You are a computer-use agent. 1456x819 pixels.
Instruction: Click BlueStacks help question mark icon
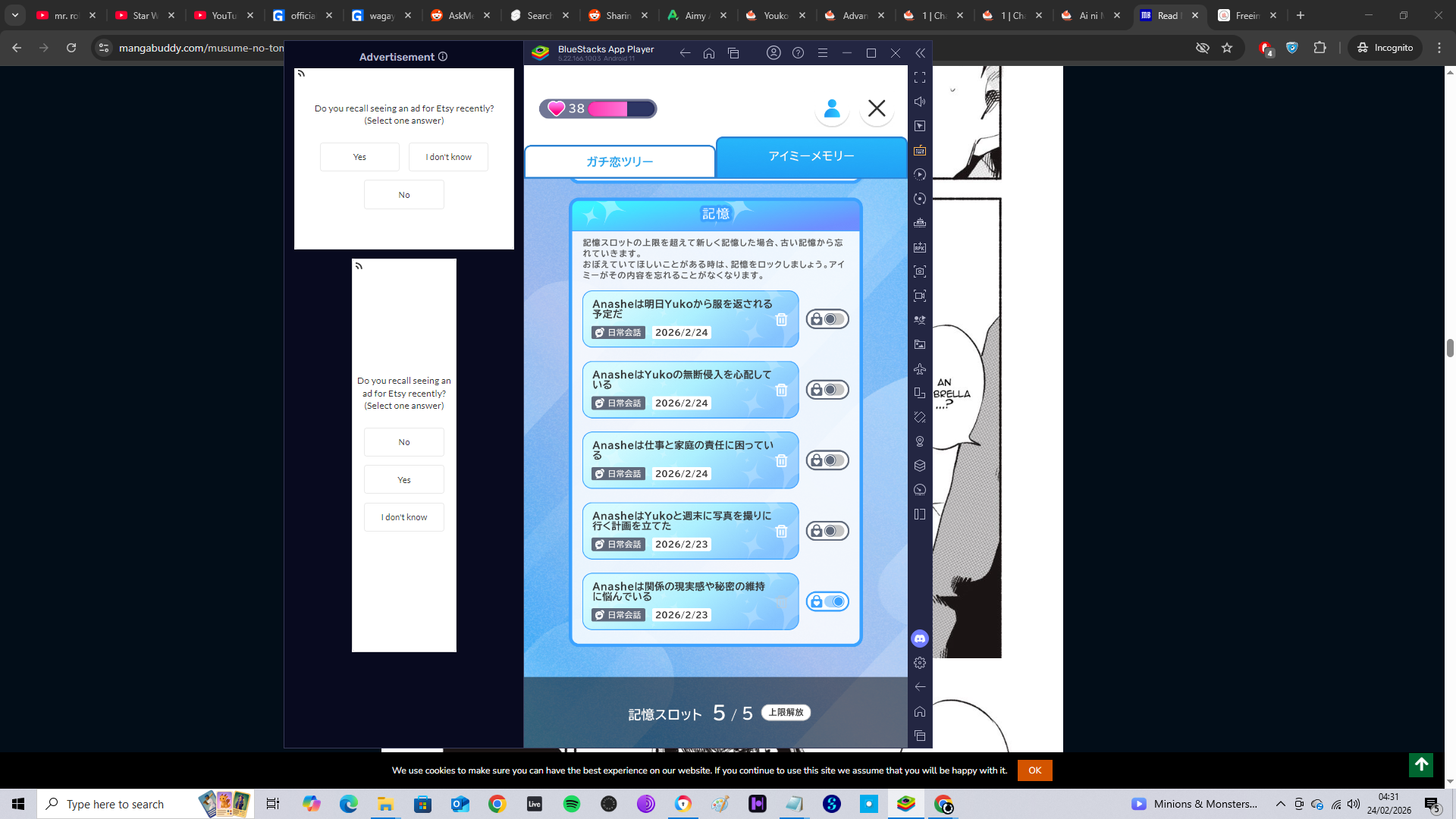pos(798,53)
